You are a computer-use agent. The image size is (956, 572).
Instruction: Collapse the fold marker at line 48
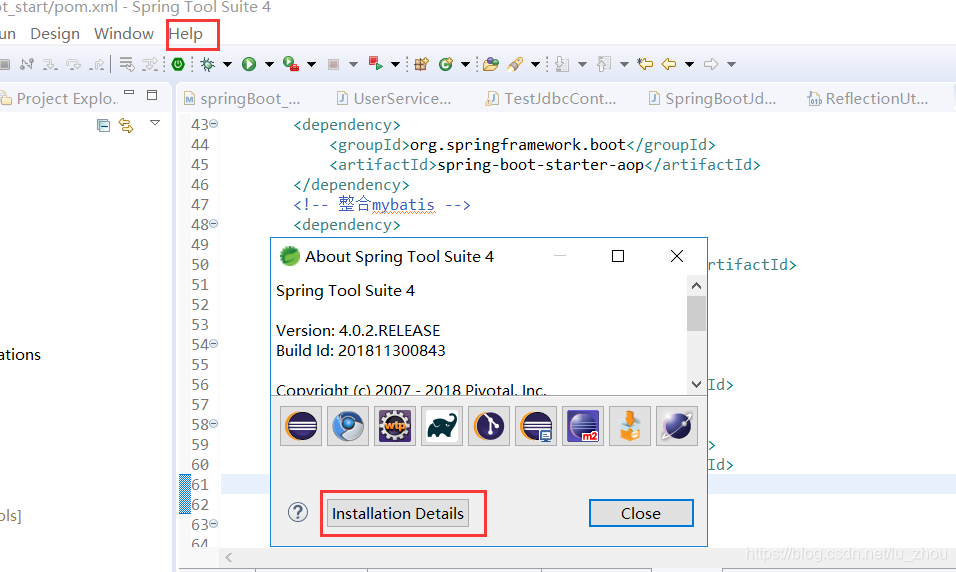pos(214,224)
